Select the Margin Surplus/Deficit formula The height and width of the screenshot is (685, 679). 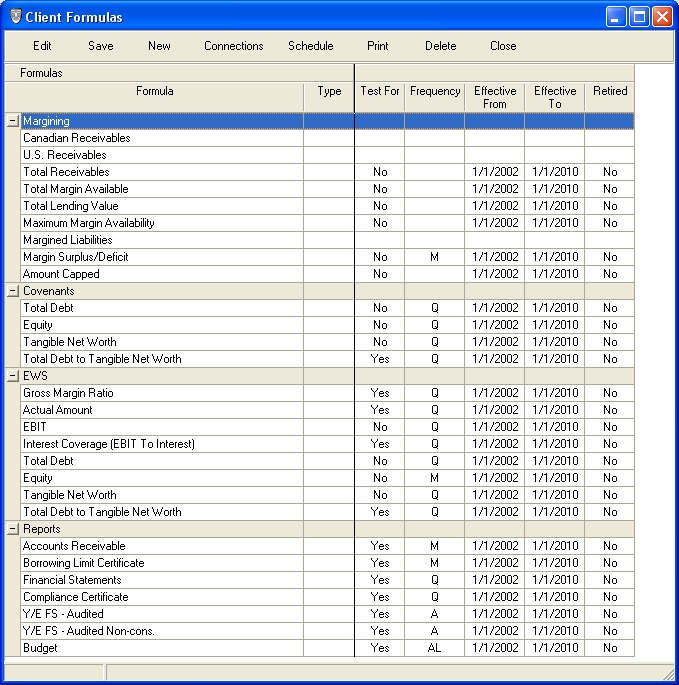[162, 257]
